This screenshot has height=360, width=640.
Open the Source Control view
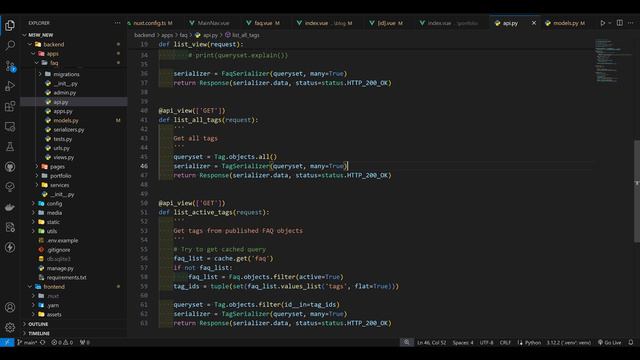point(10,66)
